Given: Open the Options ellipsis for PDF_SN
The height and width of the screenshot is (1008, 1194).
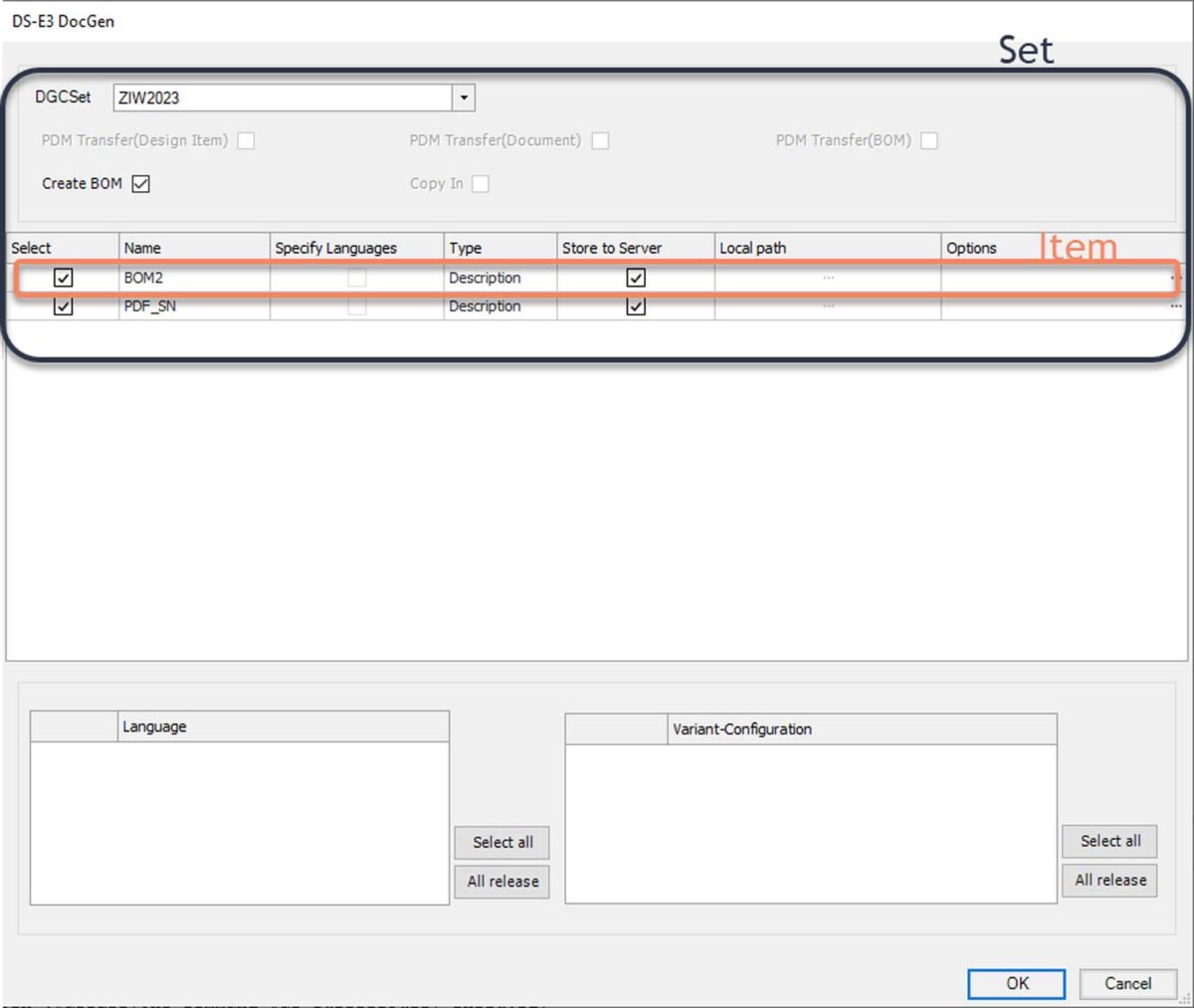Looking at the screenshot, I should pyautogui.click(x=1178, y=306).
